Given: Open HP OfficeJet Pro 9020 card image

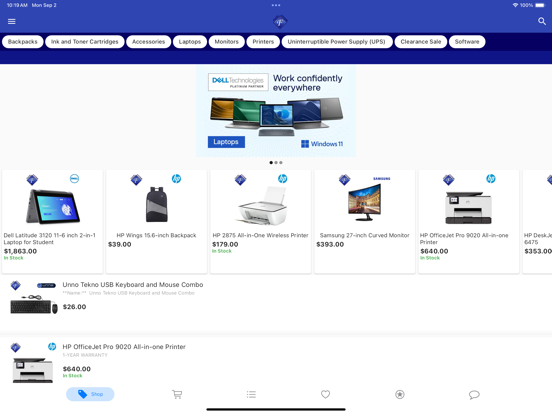Looking at the screenshot, I should [x=468, y=208].
